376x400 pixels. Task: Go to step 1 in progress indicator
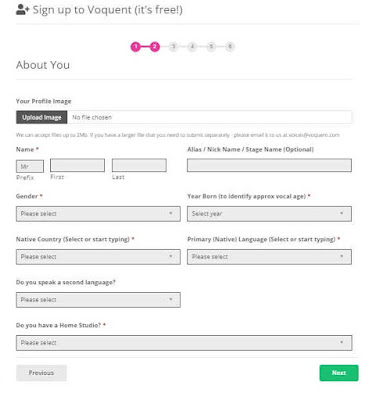click(136, 47)
